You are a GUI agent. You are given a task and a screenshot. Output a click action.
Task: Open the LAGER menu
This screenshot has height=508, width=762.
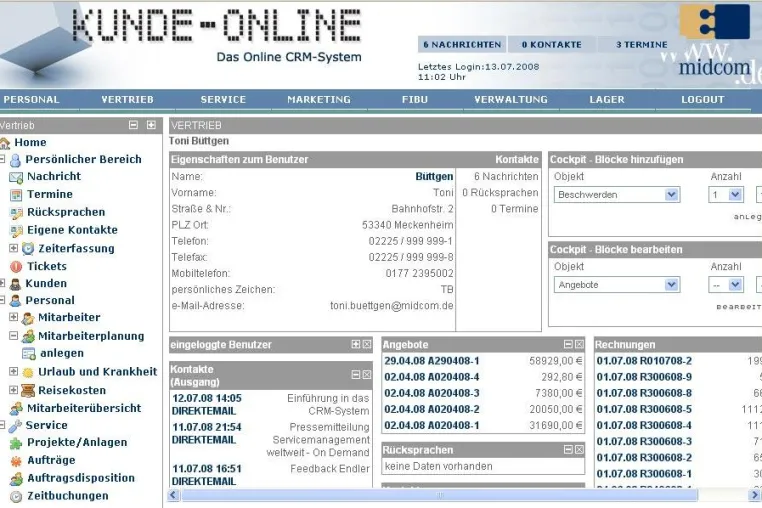pos(606,100)
